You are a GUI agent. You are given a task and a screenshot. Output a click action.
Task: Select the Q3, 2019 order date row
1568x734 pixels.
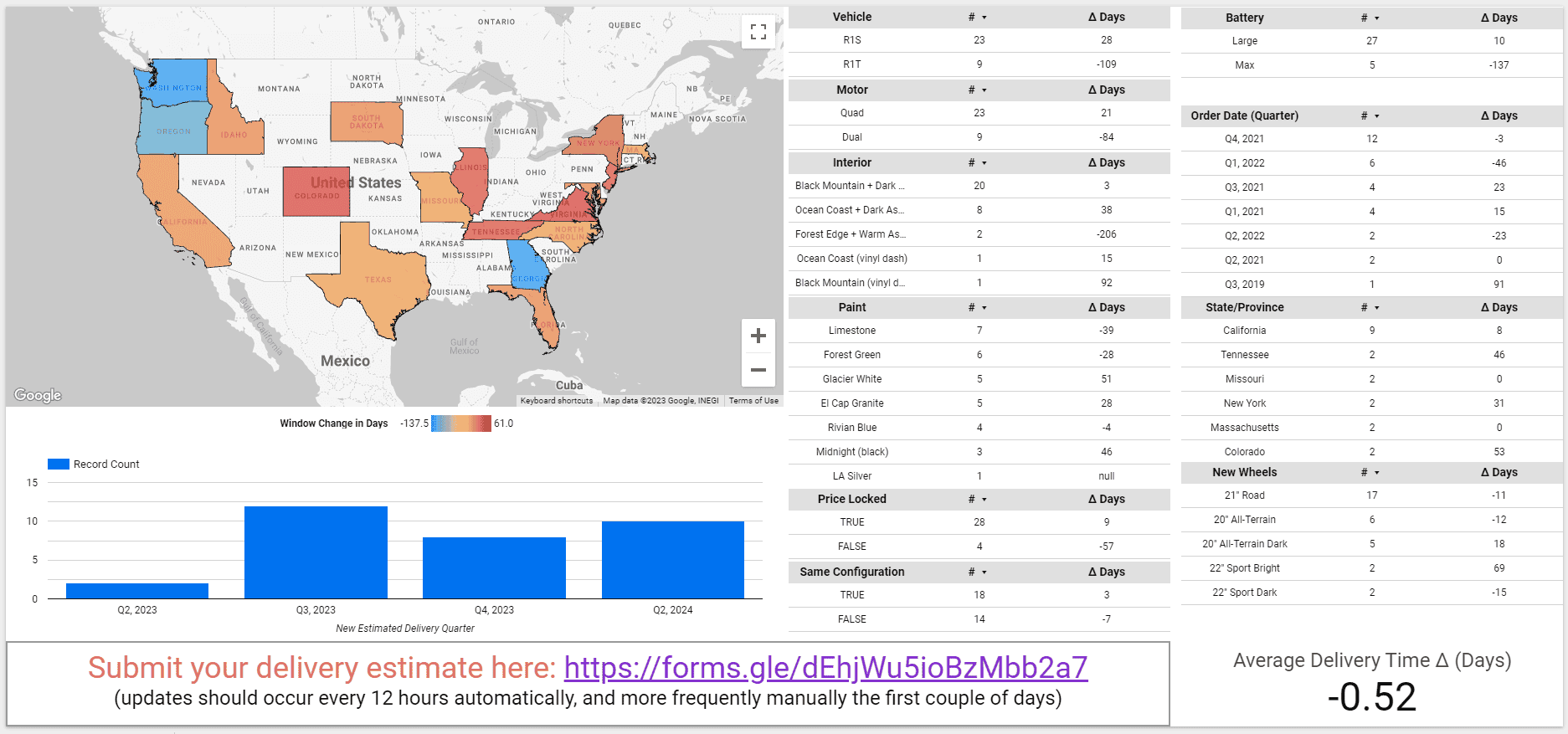[x=1372, y=285]
